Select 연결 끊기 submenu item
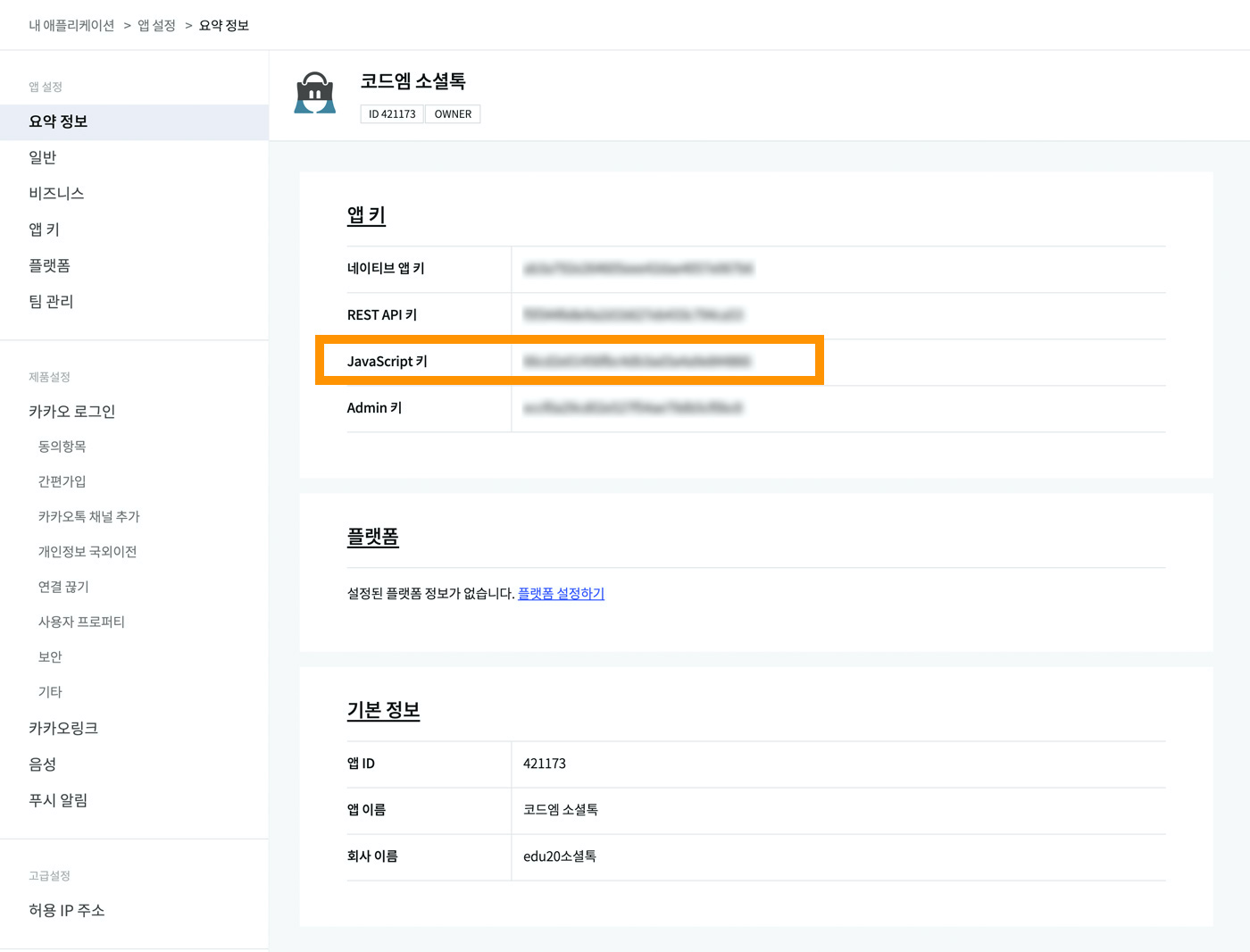The height and width of the screenshot is (952, 1250). pos(63,586)
